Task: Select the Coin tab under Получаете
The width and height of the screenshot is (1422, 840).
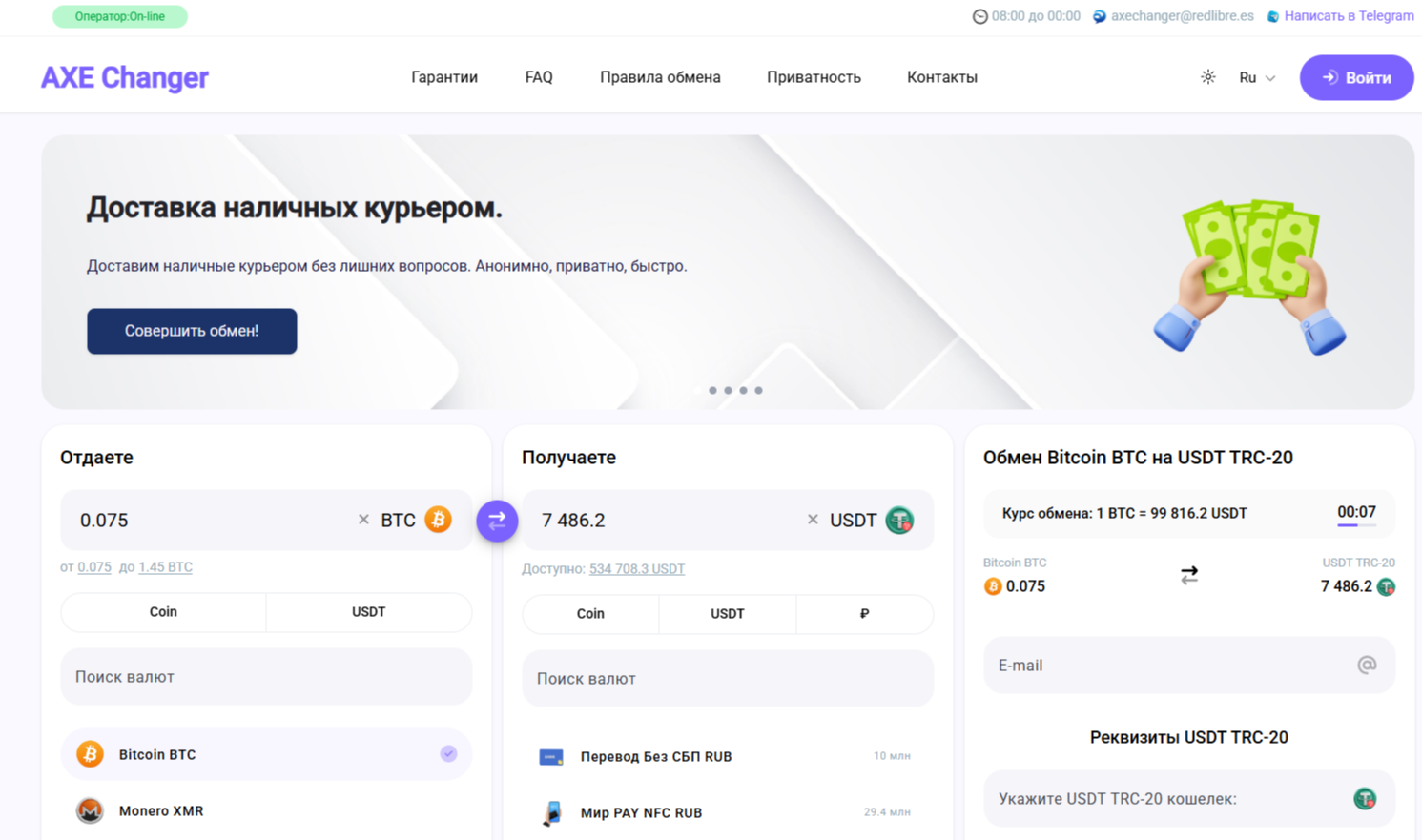Action: pyautogui.click(x=590, y=614)
